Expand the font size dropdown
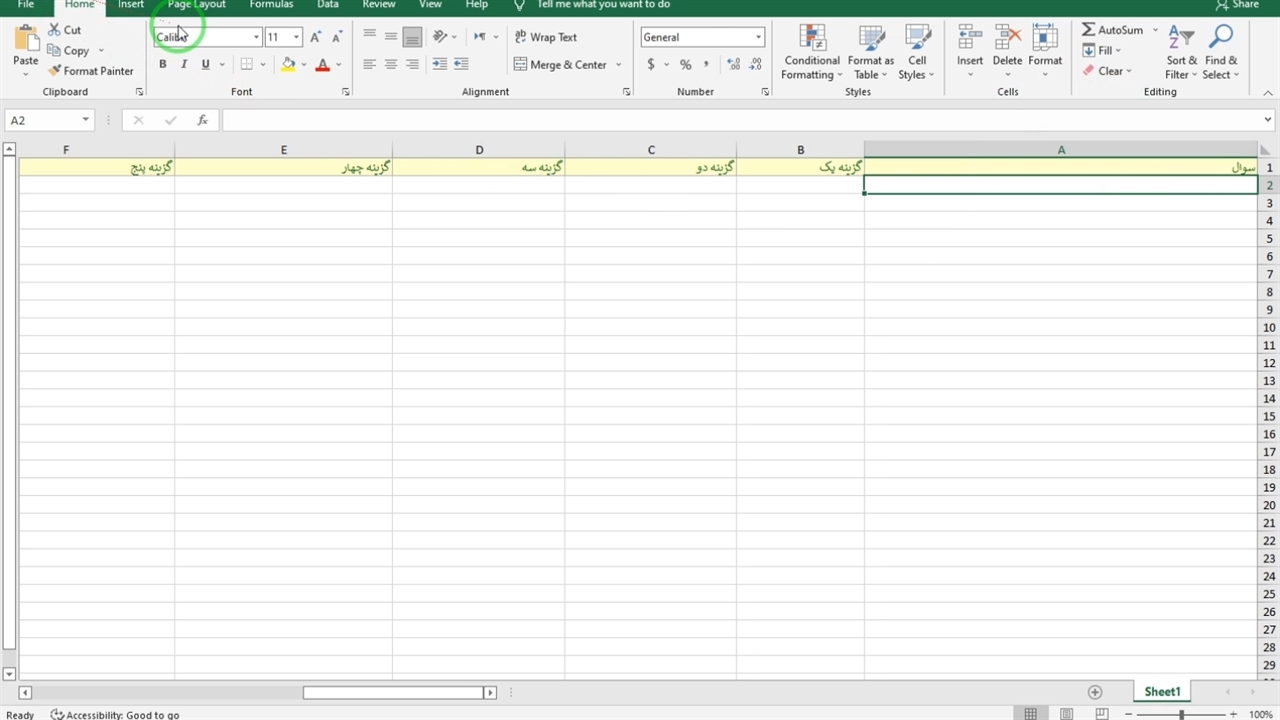Image resolution: width=1280 pixels, height=720 pixels. (296, 37)
